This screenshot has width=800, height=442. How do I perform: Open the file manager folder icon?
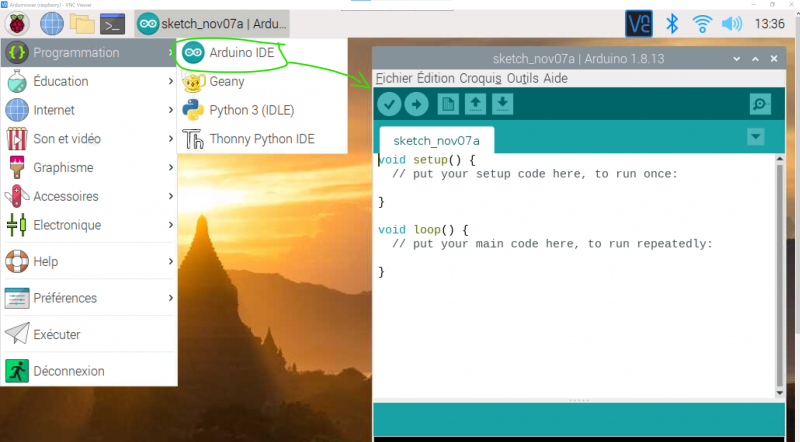[82, 24]
